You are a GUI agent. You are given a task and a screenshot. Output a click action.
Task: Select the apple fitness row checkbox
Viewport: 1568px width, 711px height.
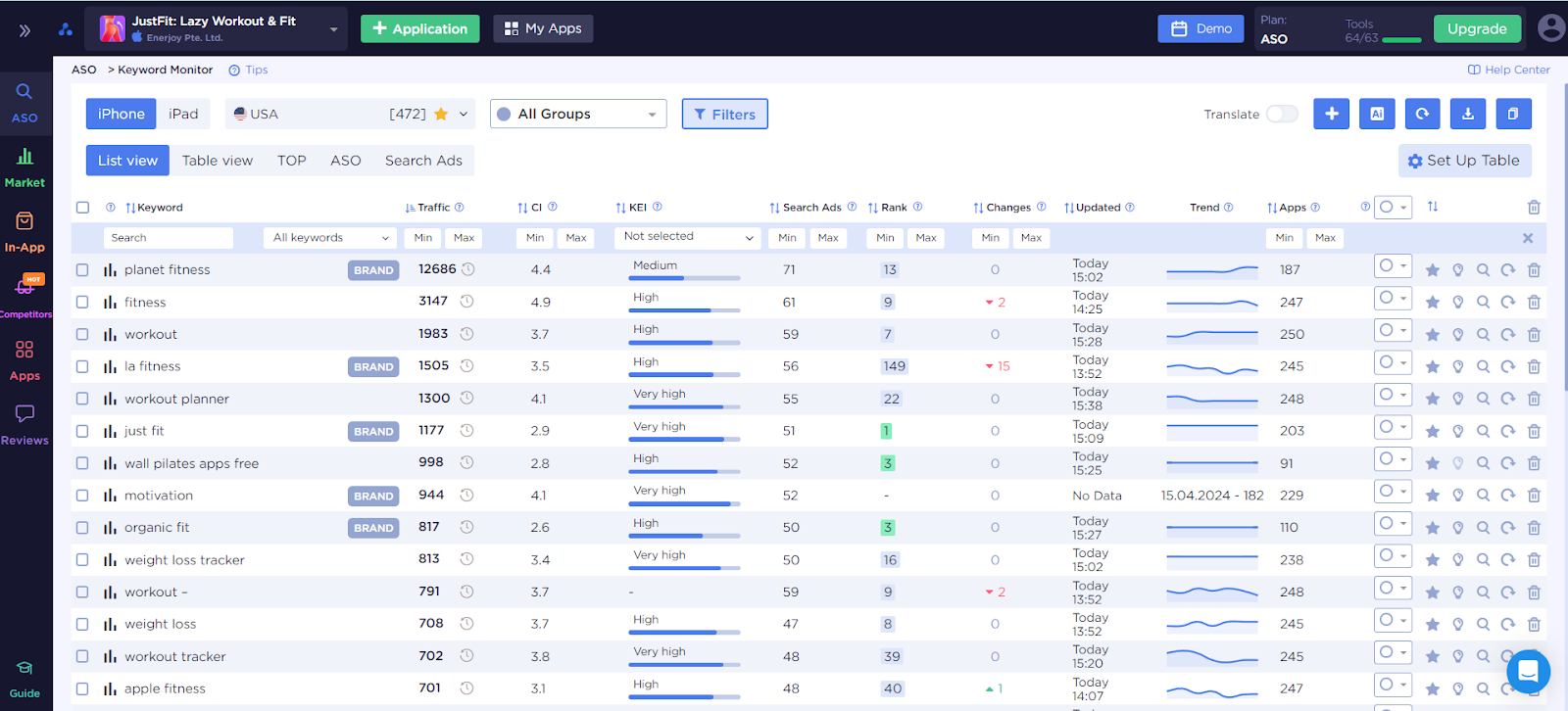click(82, 688)
